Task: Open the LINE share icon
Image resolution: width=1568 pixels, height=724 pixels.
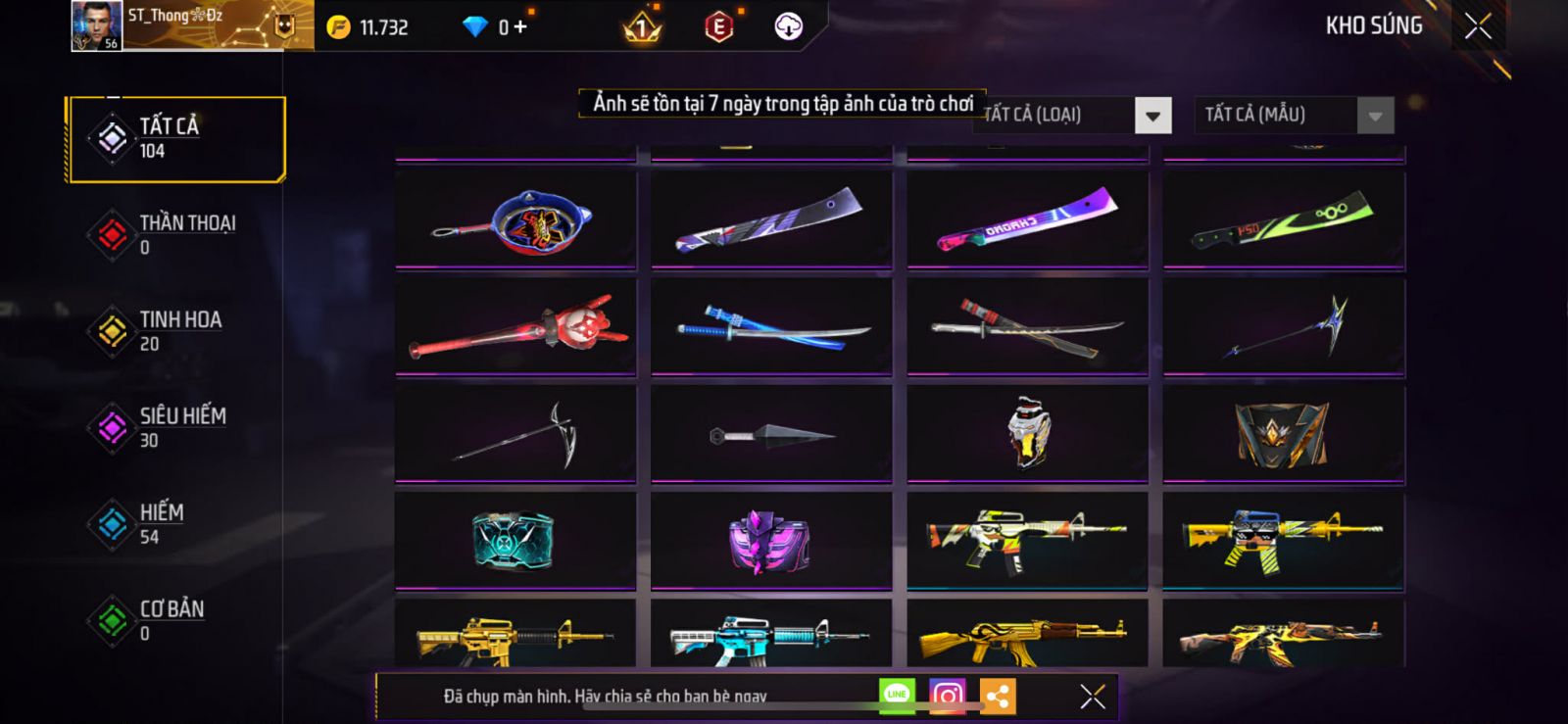Action: (897, 696)
